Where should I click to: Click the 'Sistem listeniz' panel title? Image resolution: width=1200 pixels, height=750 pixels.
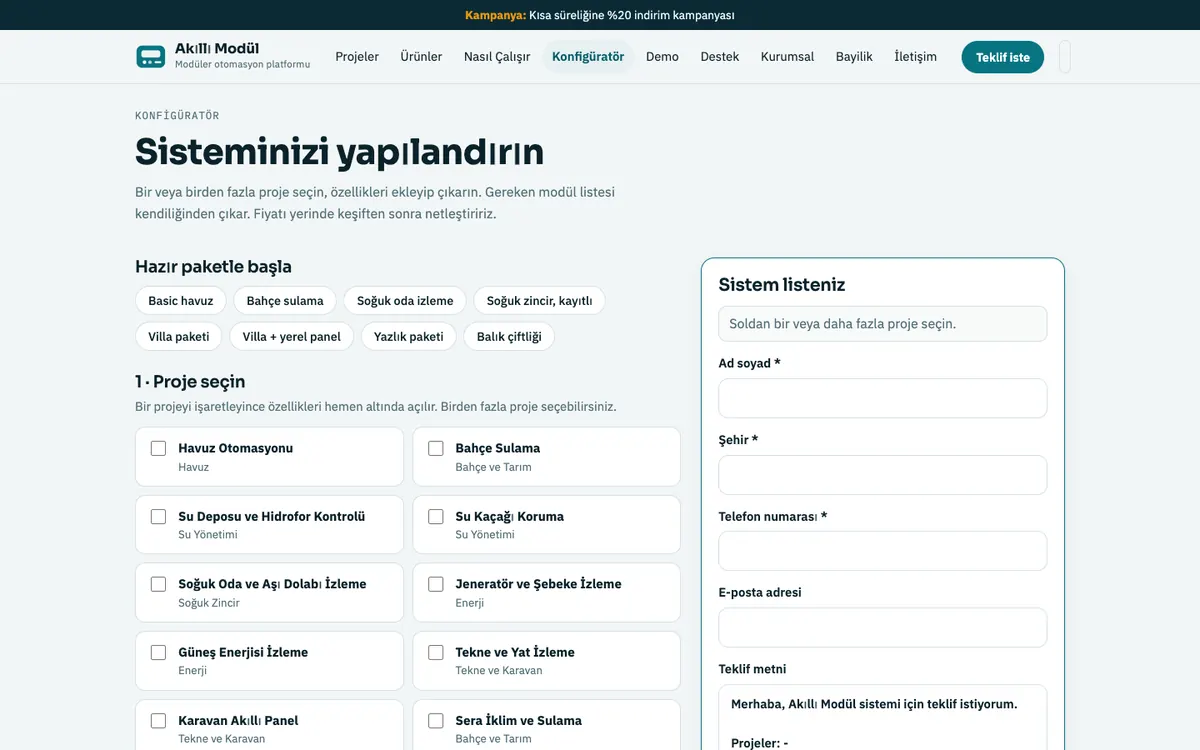[782, 285]
